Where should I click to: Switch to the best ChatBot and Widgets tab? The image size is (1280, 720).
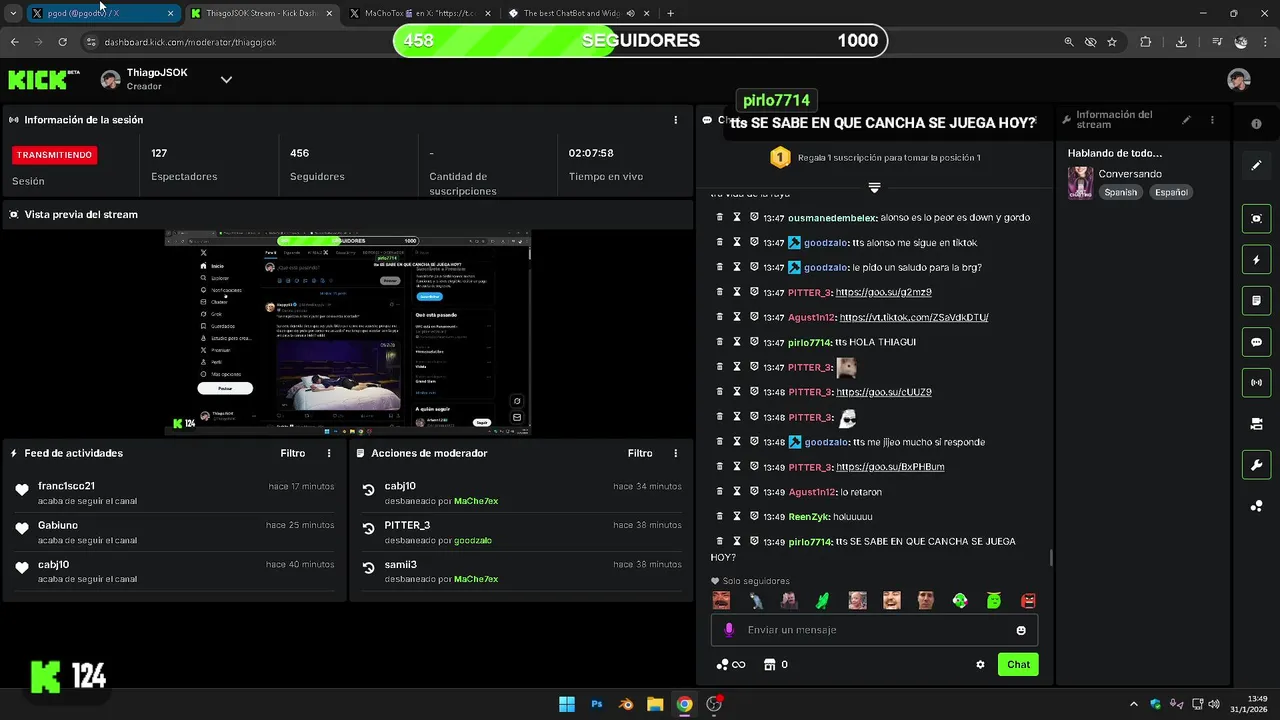tap(577, 13)
